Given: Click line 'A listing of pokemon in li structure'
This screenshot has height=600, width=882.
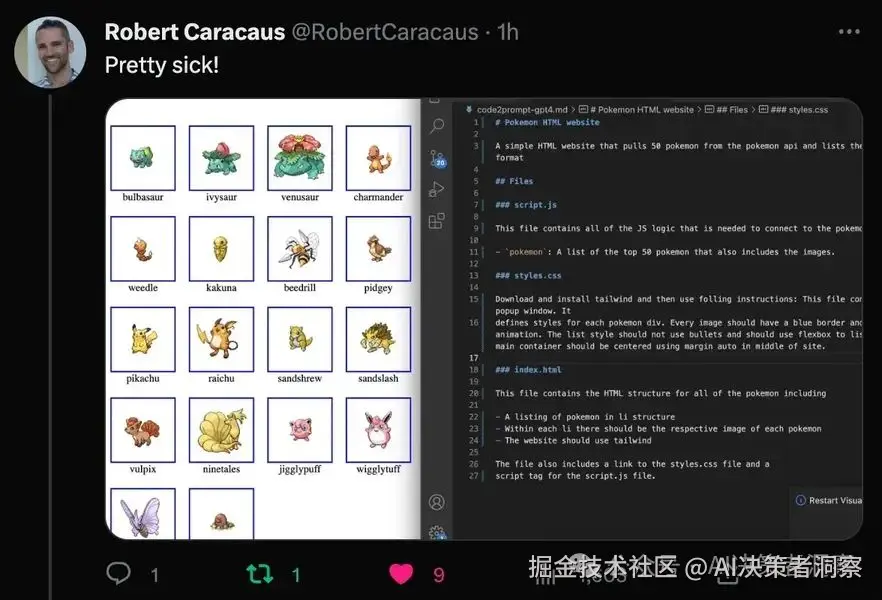Looking at the screenshot, I should click(585, 417).
